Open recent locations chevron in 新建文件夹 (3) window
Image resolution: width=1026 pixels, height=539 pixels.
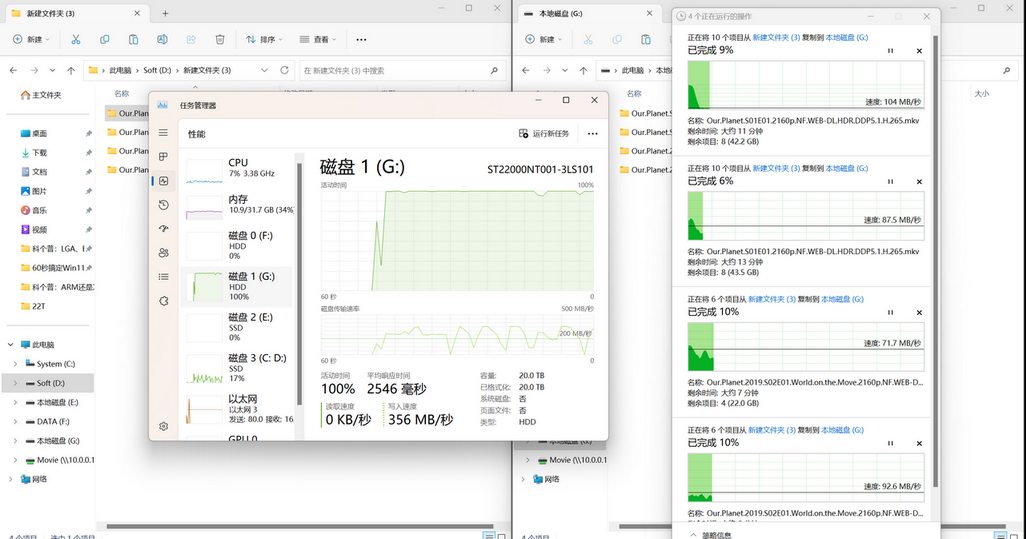[52, 70]
